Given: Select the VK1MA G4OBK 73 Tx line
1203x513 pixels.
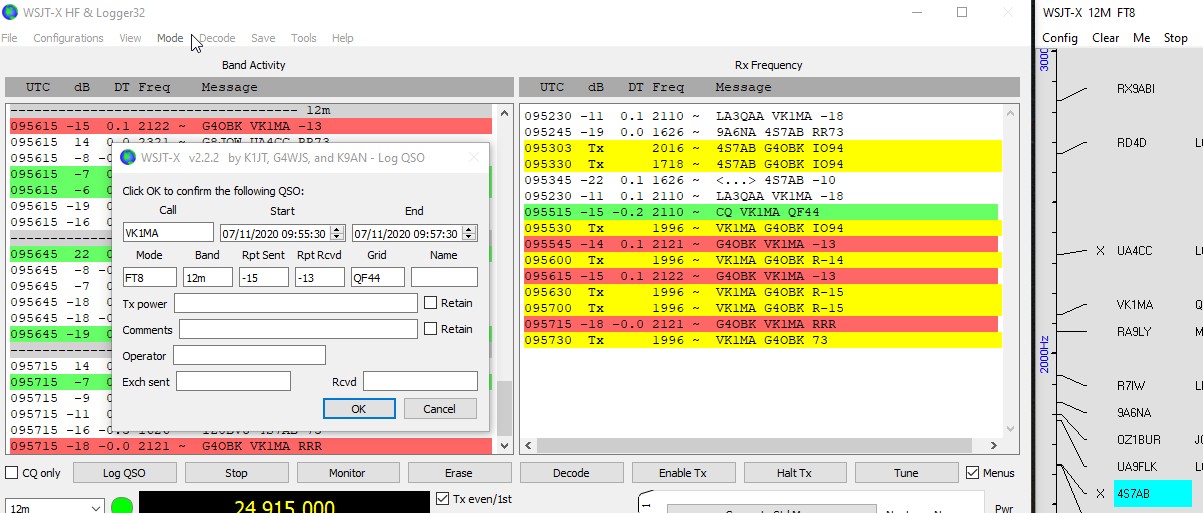Looking at the screenshot, I should point(761,340).
